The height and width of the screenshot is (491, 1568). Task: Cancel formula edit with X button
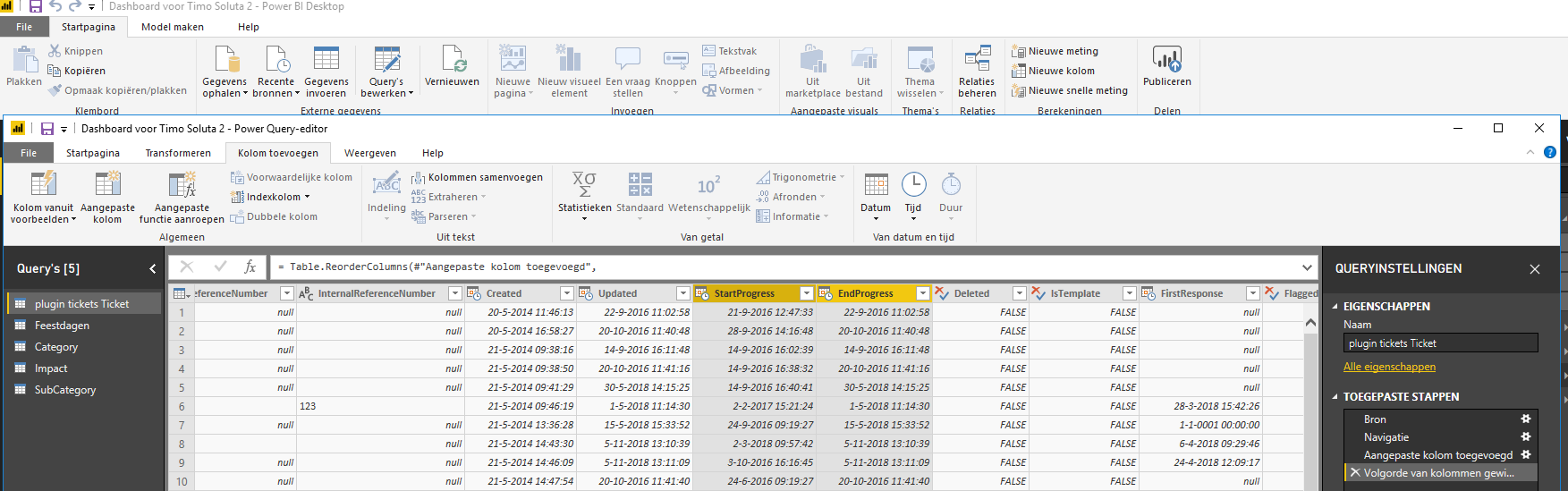pyautogui.click(x=186, y=267)
